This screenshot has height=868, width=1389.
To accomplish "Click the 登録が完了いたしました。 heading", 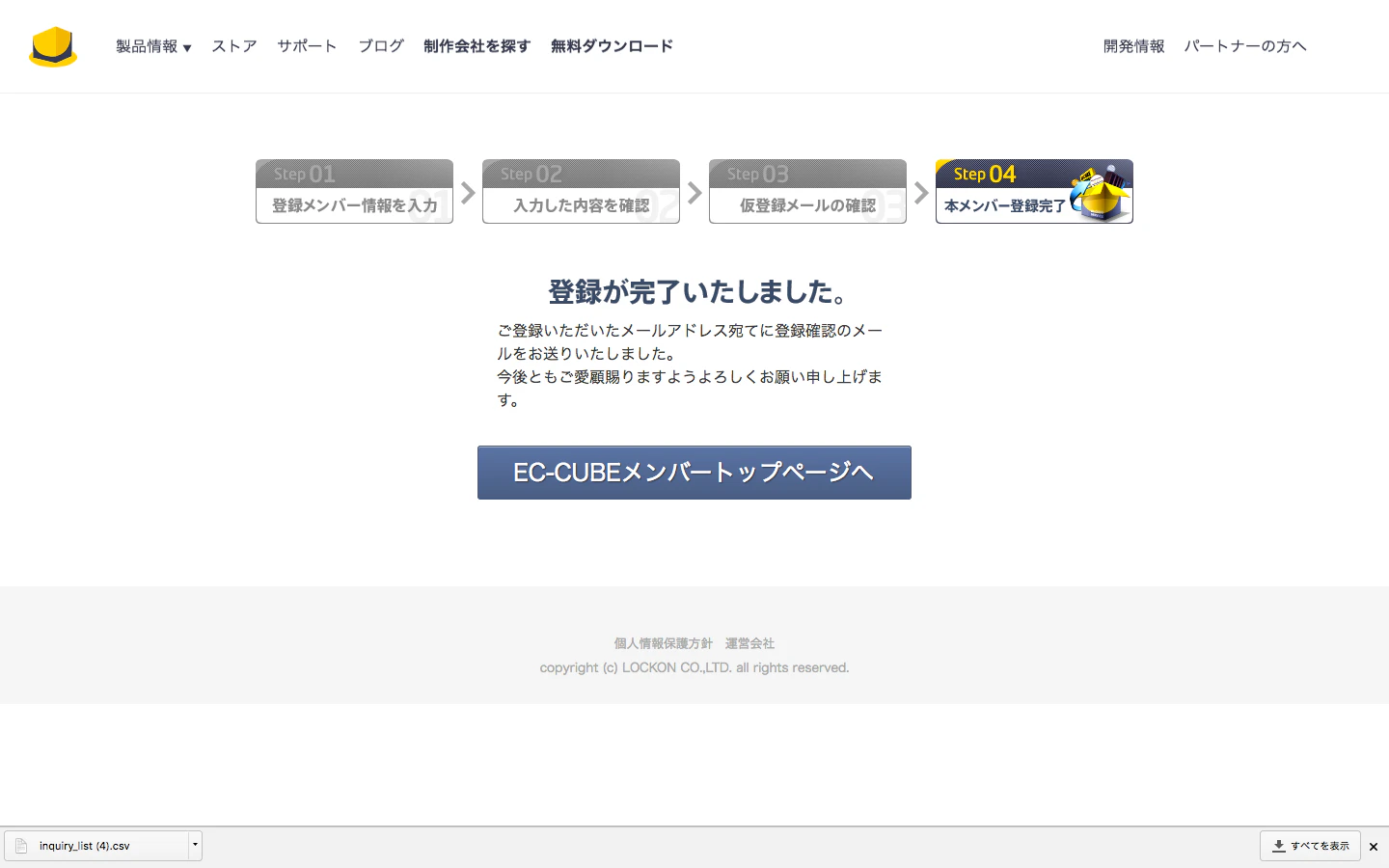I will coord(694,291).
